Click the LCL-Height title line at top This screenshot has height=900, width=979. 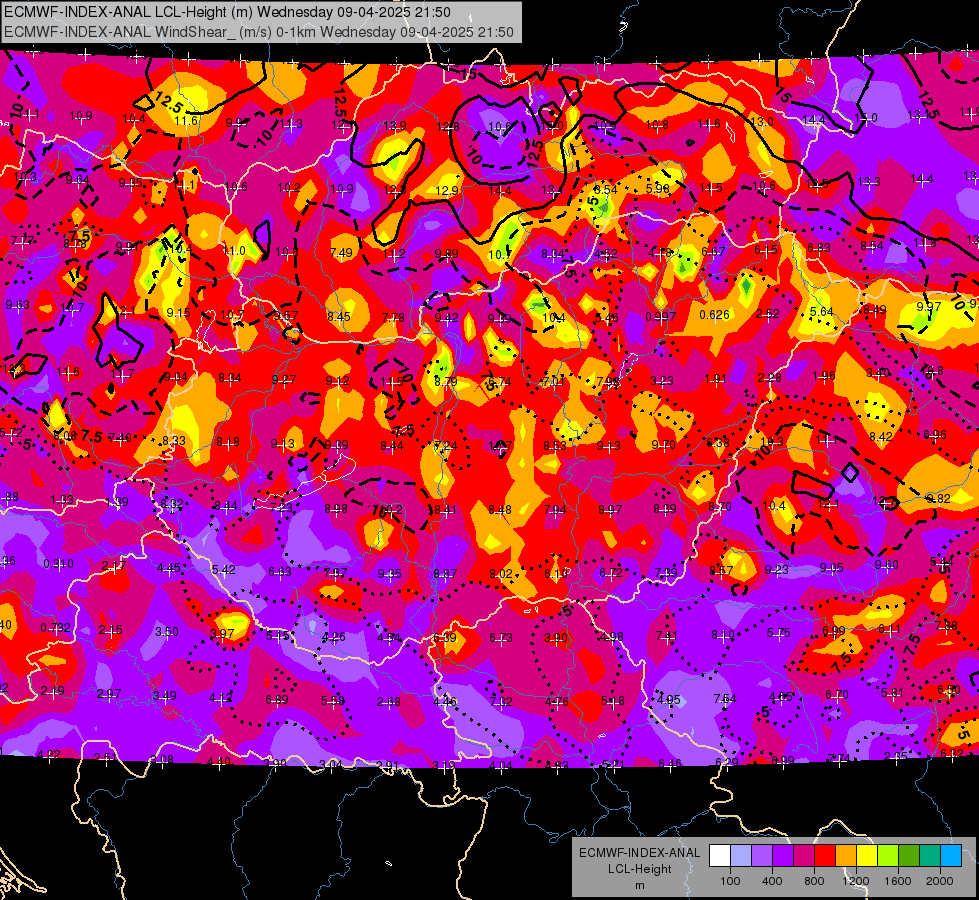(227, 12)
